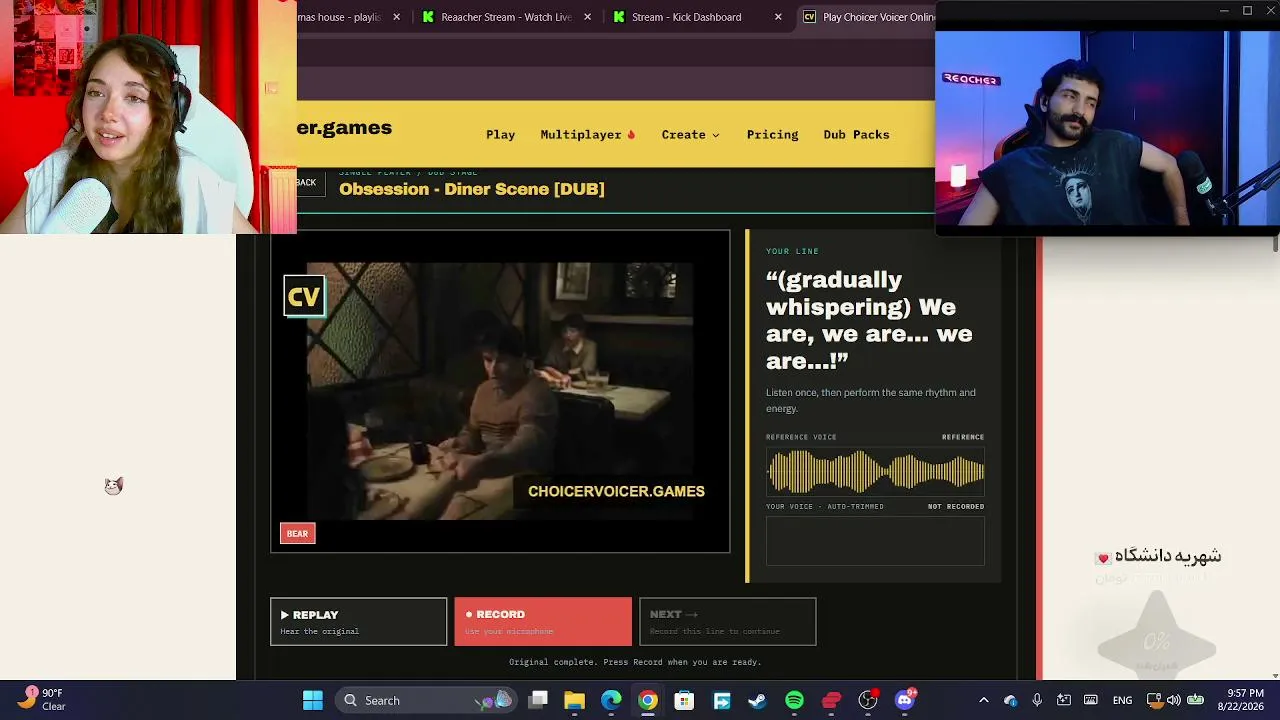
Task: Launch File Explorer from the taskbar
Action: [574, 701]
